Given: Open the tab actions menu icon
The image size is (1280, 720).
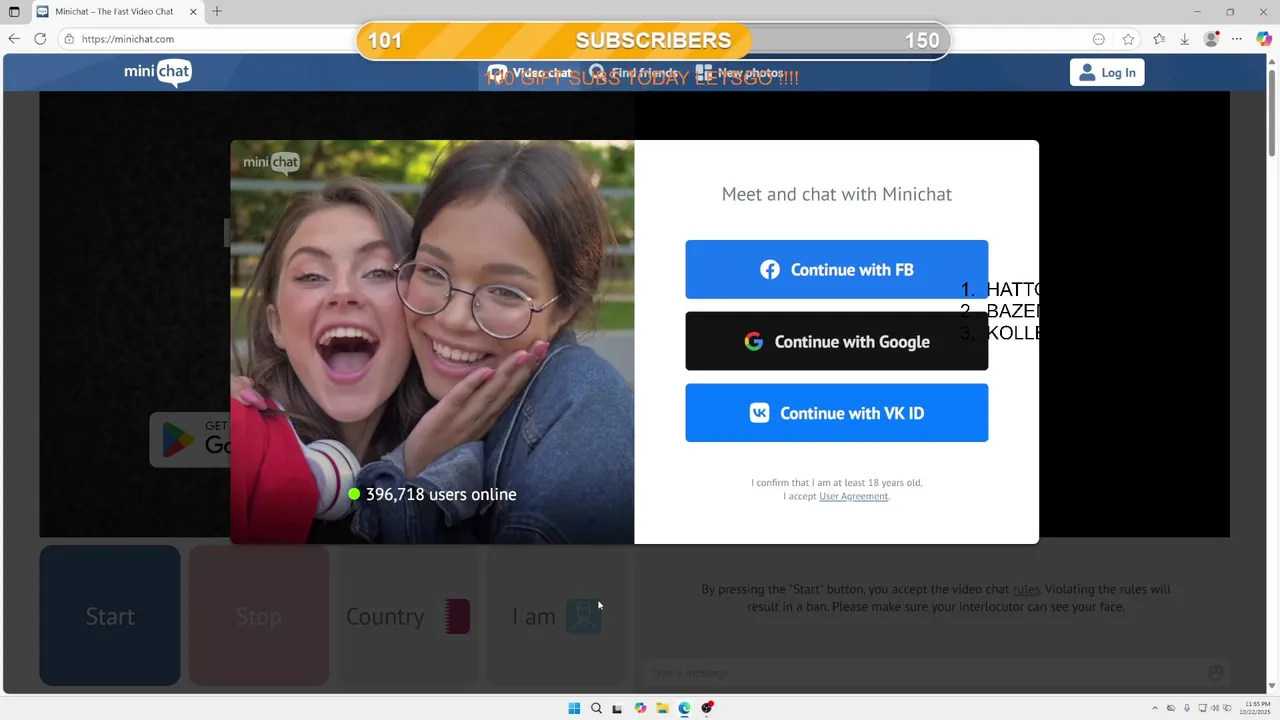Looking at the screenshot, I should (x=14, y=12).
